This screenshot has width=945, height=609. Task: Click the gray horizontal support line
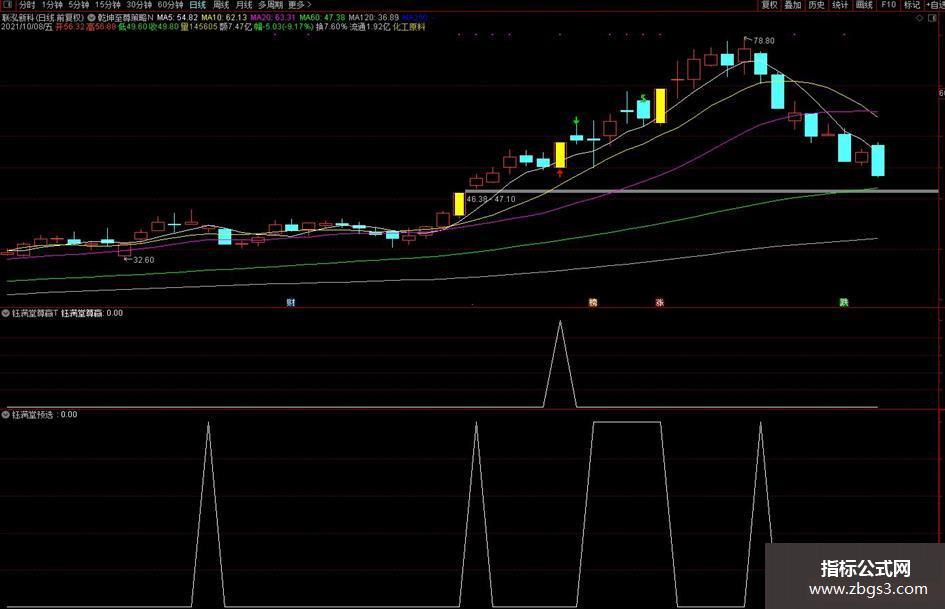click(x=702, y=191)
